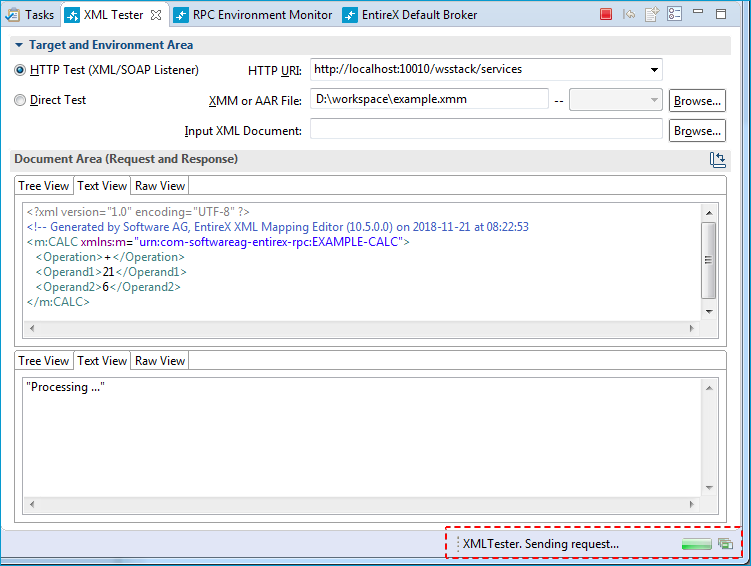Toggle document area layout orientation icon
This screenshot has height=566, width=751.
coord(717,159)
